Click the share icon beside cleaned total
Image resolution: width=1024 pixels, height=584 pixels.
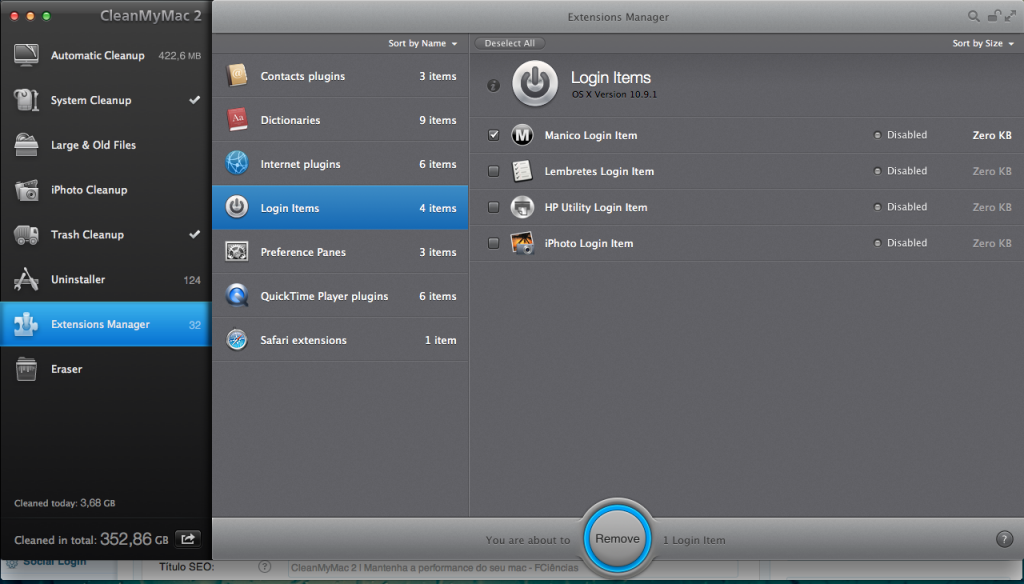(x=187, y=539)
